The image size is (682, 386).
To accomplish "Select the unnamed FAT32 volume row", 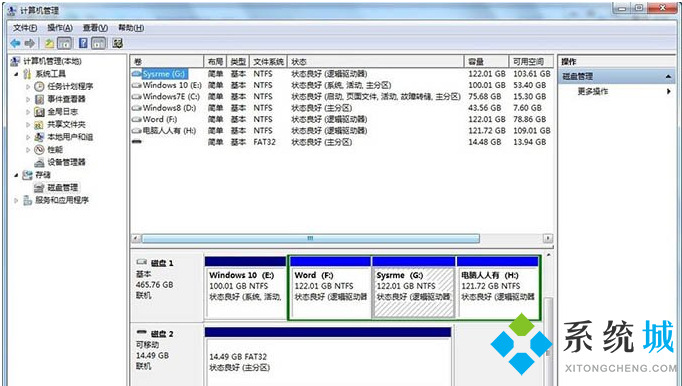I will [x=342, y=142].
